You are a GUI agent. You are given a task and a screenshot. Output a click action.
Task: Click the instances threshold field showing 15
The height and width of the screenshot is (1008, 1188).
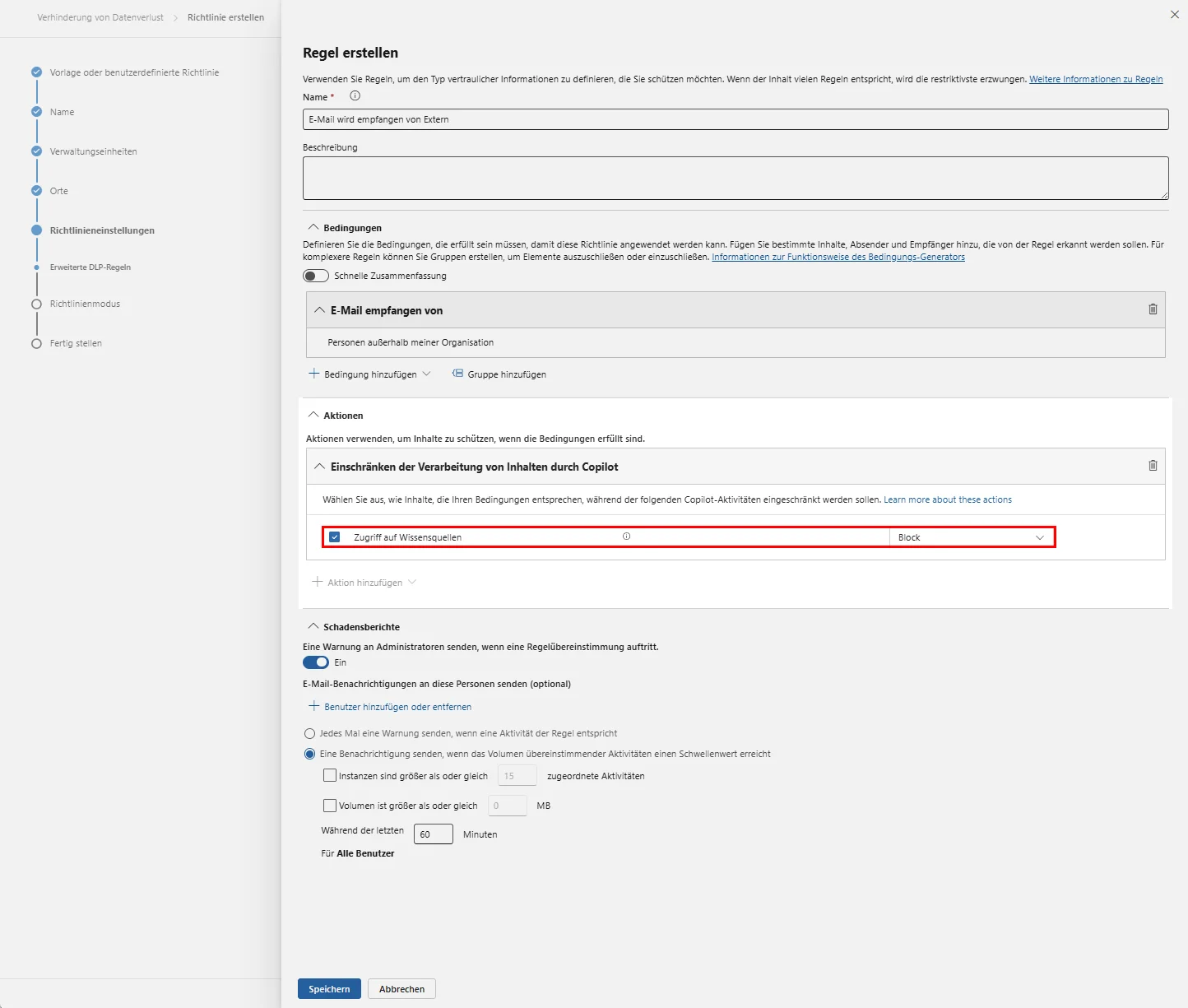(x=517, y=775)
